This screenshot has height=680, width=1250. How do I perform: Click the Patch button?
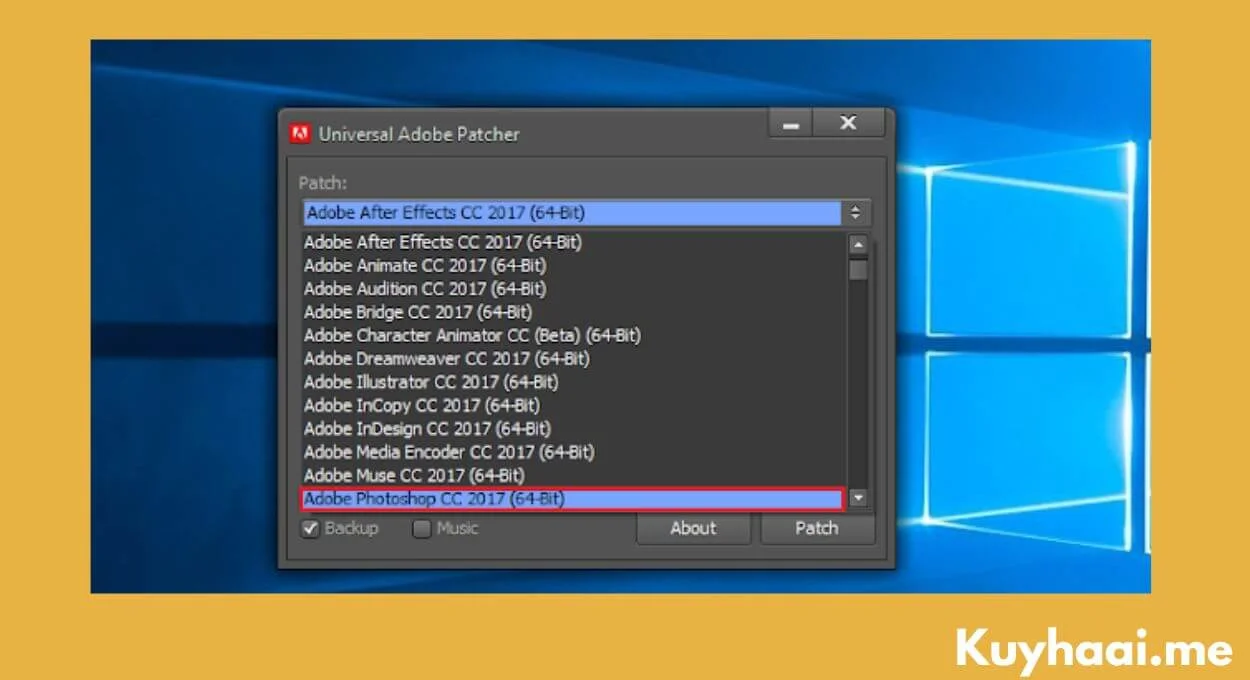pos(817,529)
